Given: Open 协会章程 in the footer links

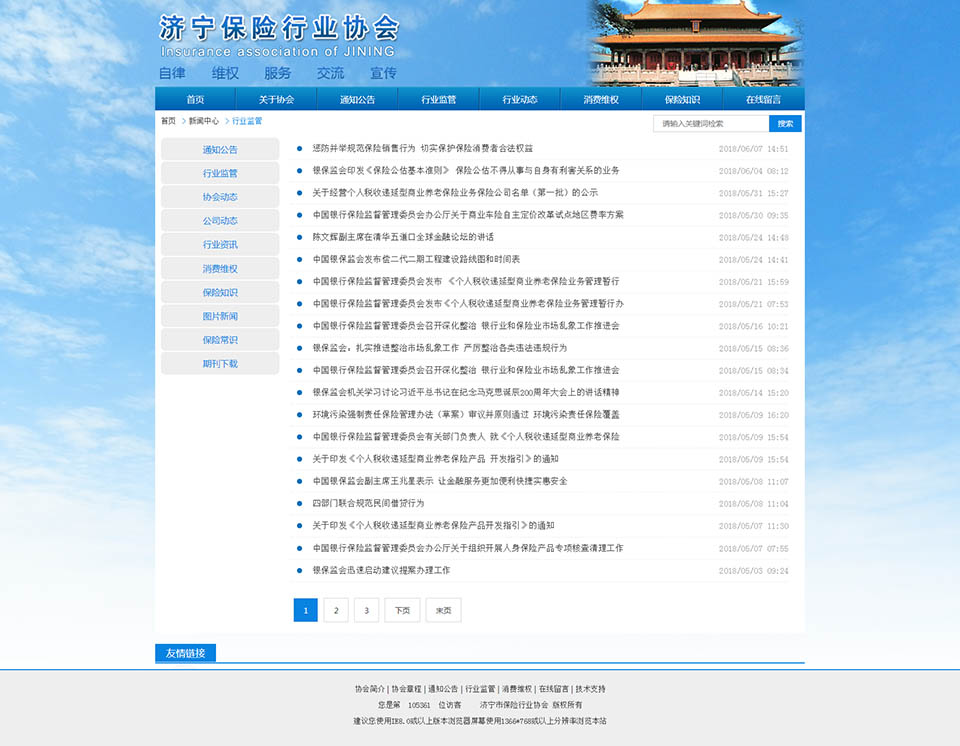Looking at the screenshot, I should pyautogui.click(x=407, y=689).
